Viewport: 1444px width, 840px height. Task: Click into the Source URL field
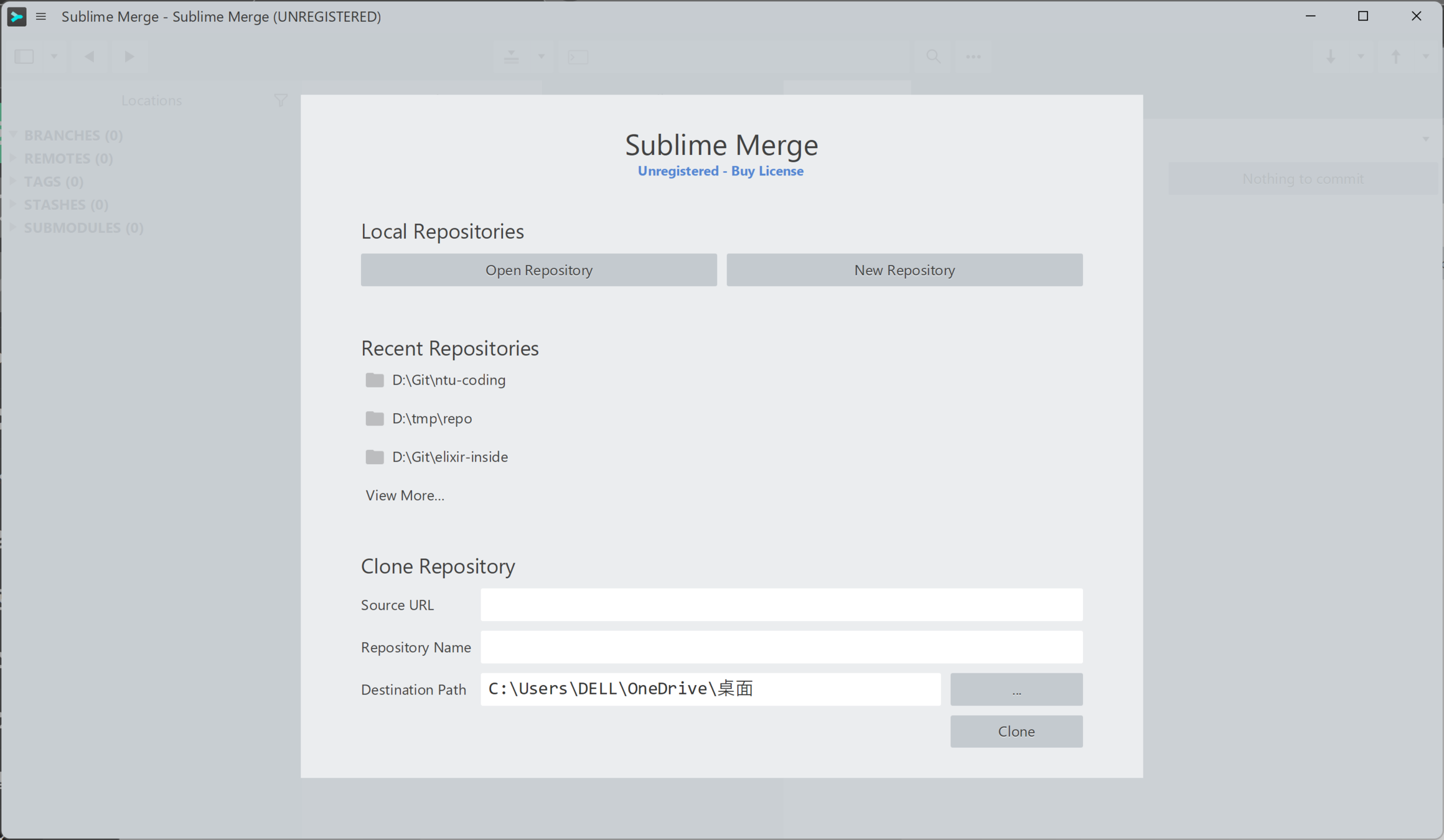[781, 605]
